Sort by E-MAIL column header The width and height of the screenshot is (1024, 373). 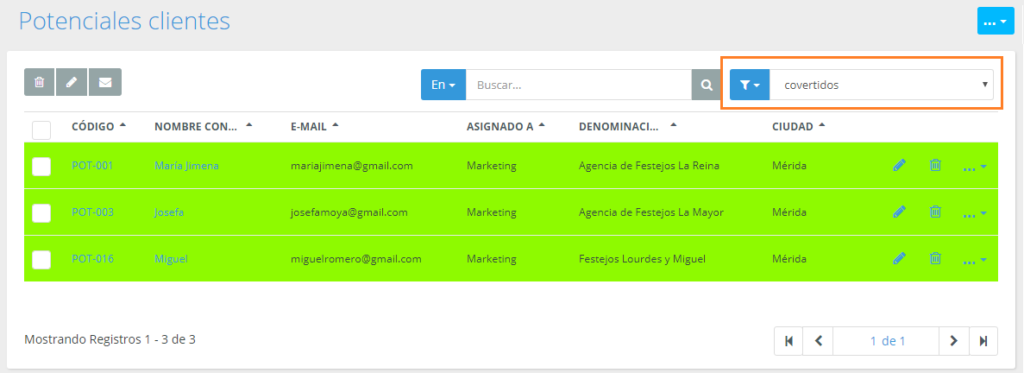[x=315, y=126]
